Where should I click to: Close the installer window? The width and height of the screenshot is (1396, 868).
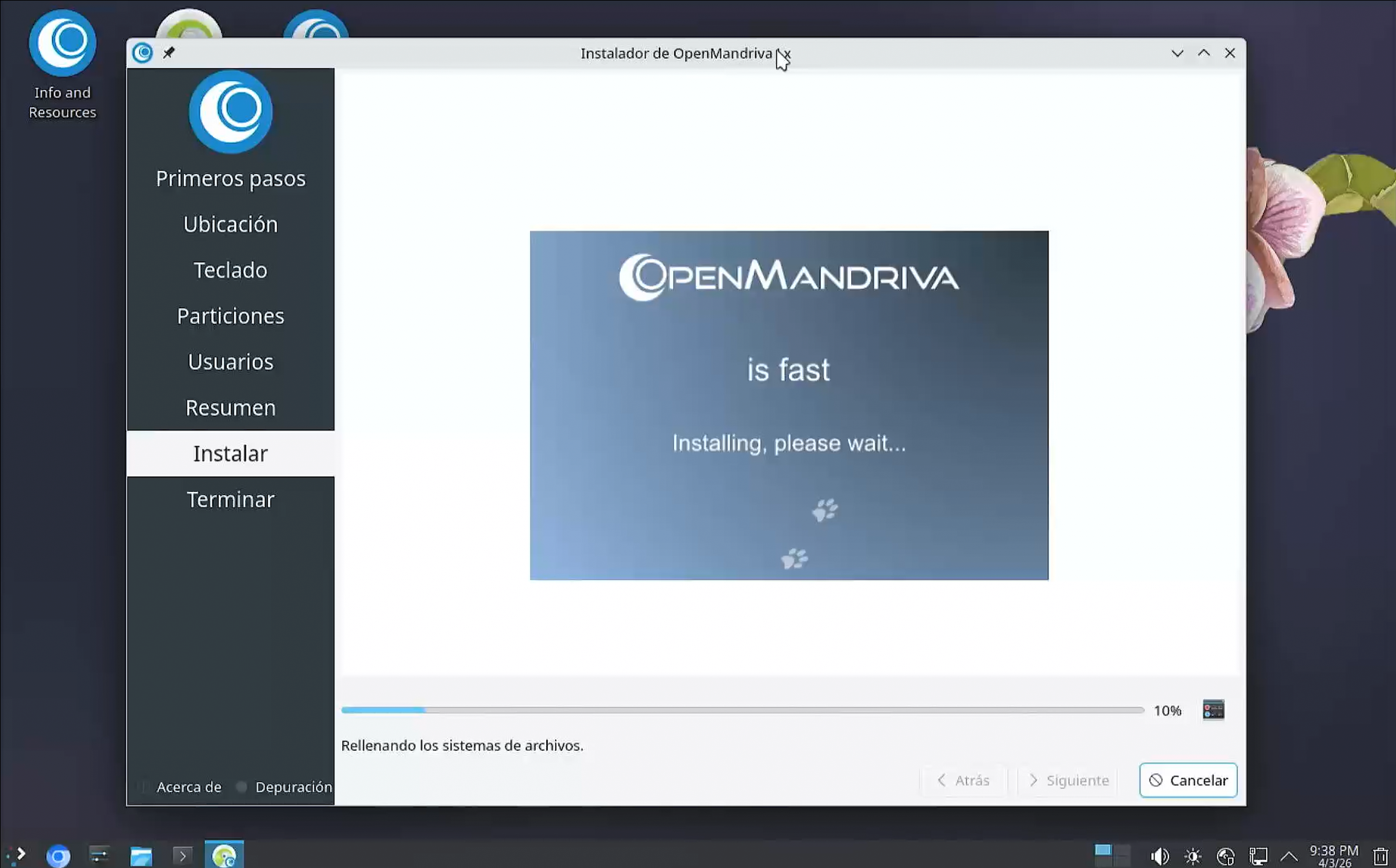[1230, 53]
